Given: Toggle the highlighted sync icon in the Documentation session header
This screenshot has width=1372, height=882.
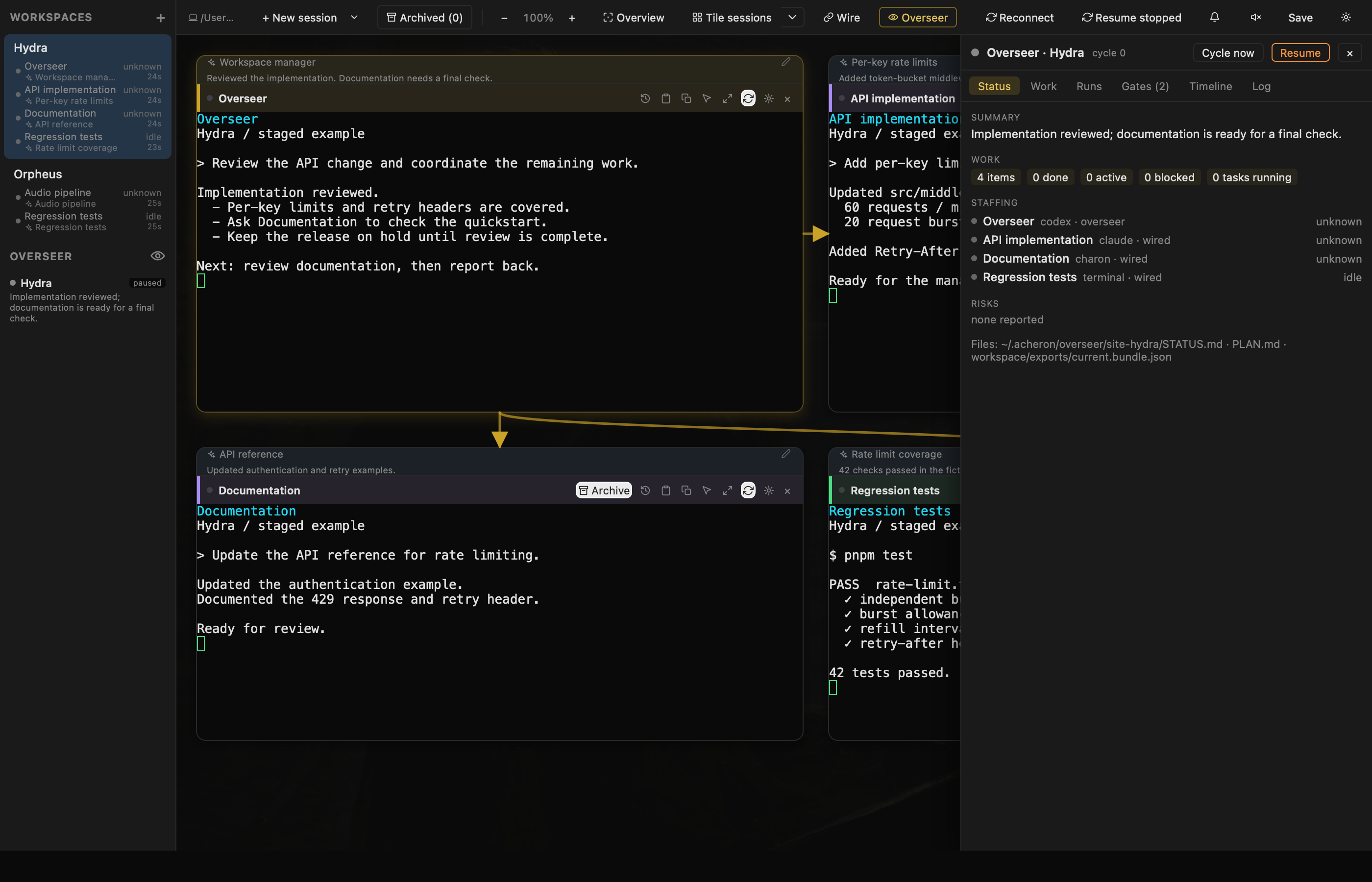Looking at the screenshot, I should point(748,490).
